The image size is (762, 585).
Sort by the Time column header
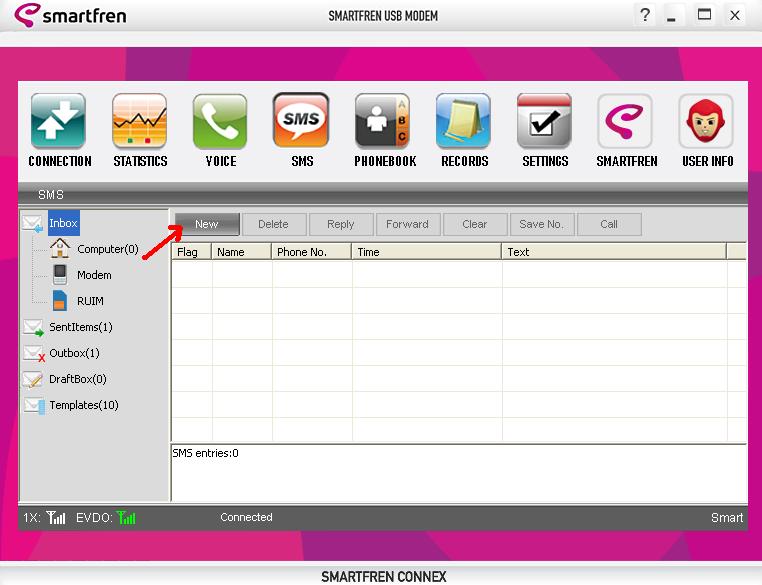click(x=427, y=252)
